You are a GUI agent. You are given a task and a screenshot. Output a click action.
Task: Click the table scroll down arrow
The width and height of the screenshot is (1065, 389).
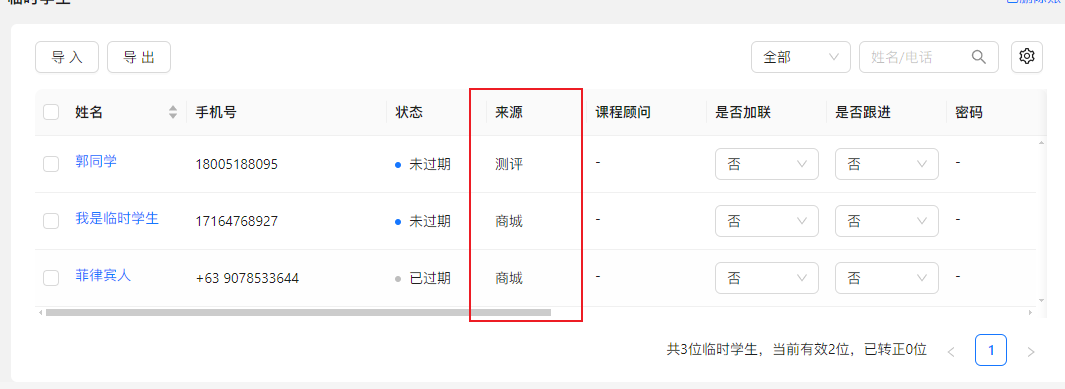(1041, 299)
